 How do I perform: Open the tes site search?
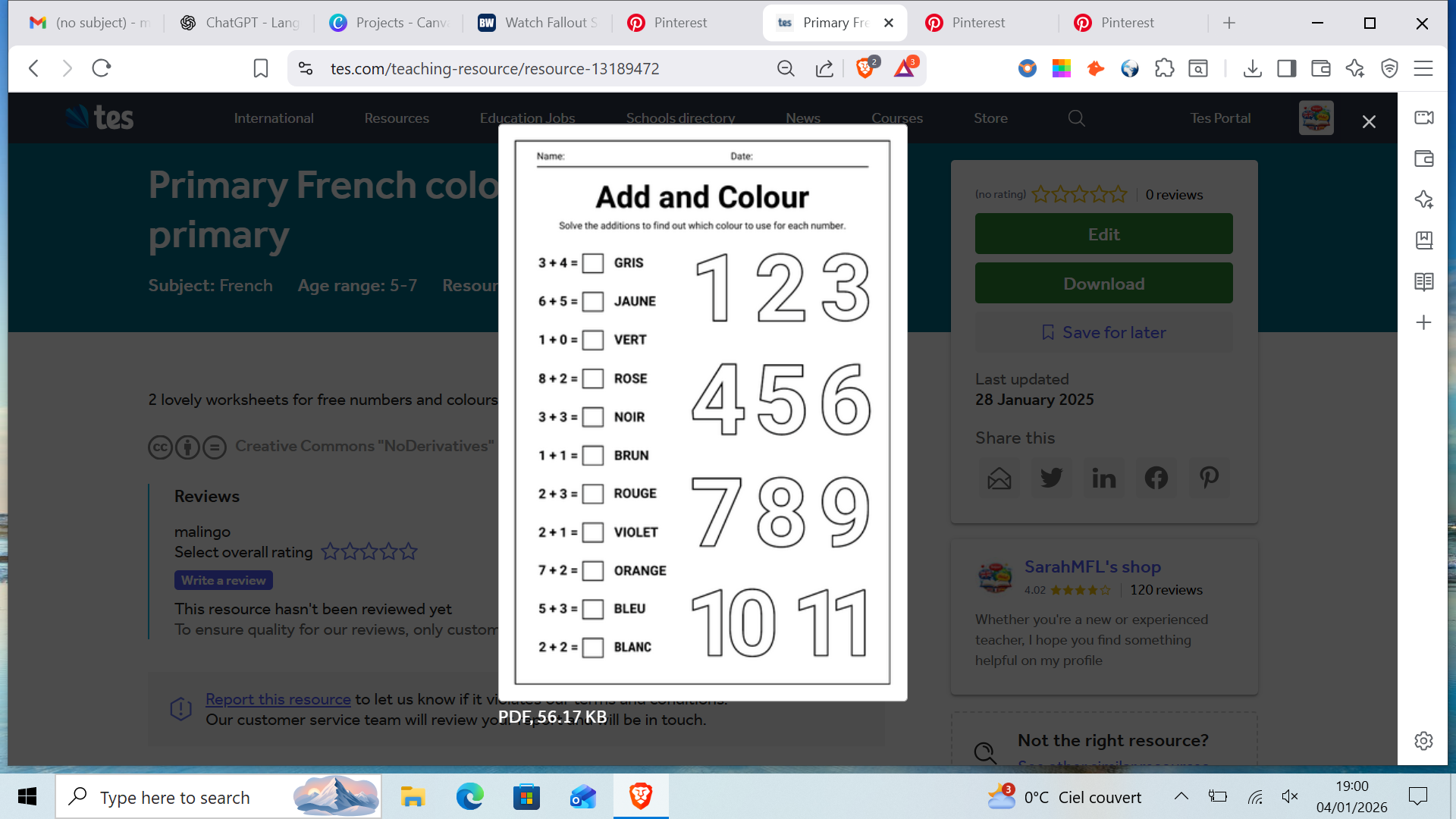[1076, 118]
